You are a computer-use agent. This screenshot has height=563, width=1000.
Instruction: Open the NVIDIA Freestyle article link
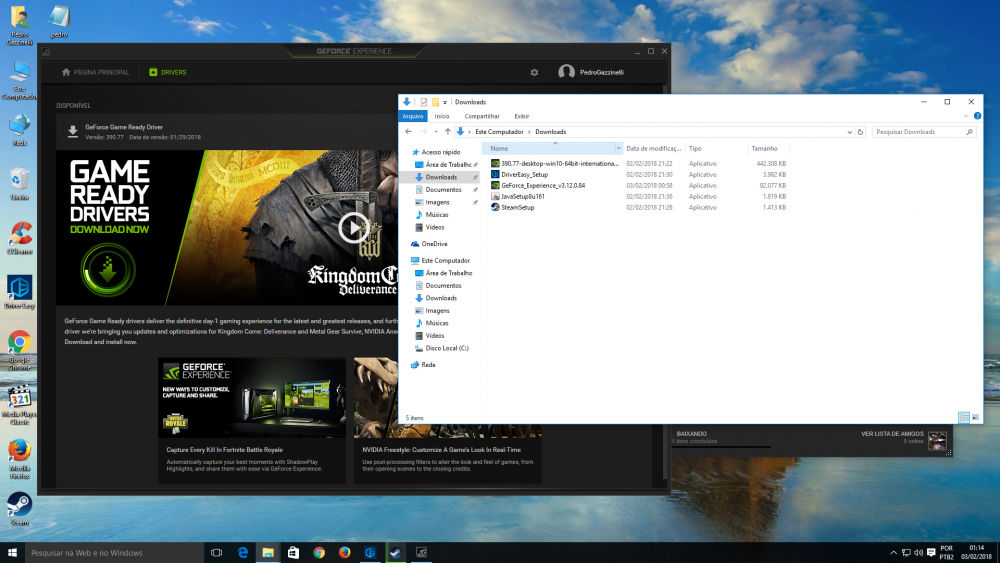(x=441, y=450)
